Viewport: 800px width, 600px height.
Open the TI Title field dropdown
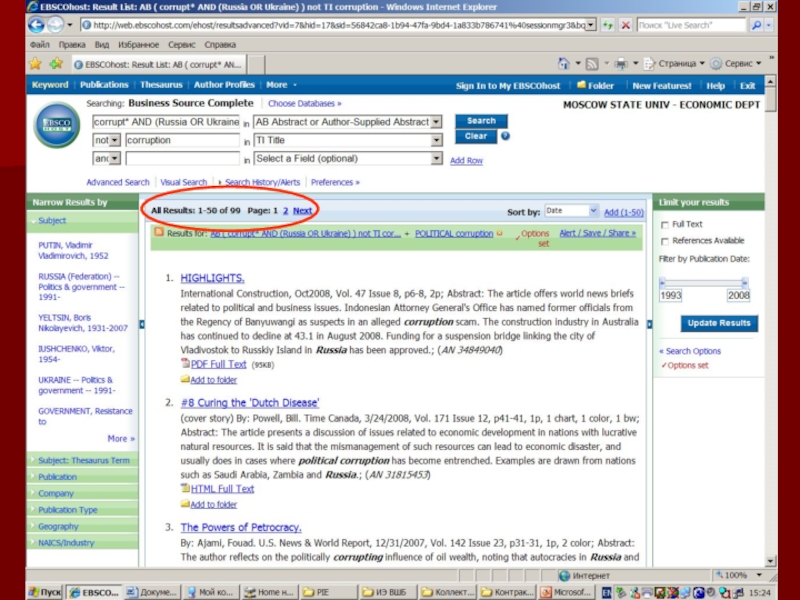(436, 140)
